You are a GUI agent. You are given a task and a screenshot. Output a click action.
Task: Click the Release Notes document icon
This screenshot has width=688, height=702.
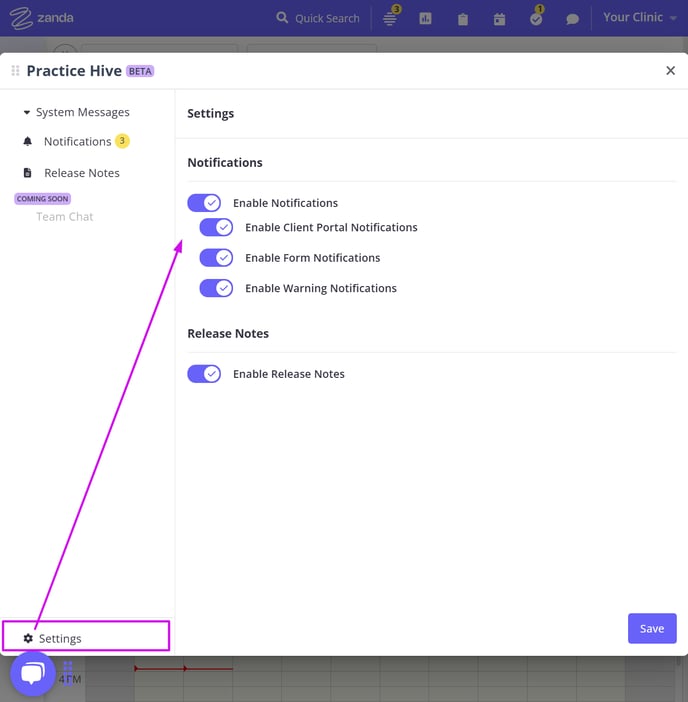(27, 173)
